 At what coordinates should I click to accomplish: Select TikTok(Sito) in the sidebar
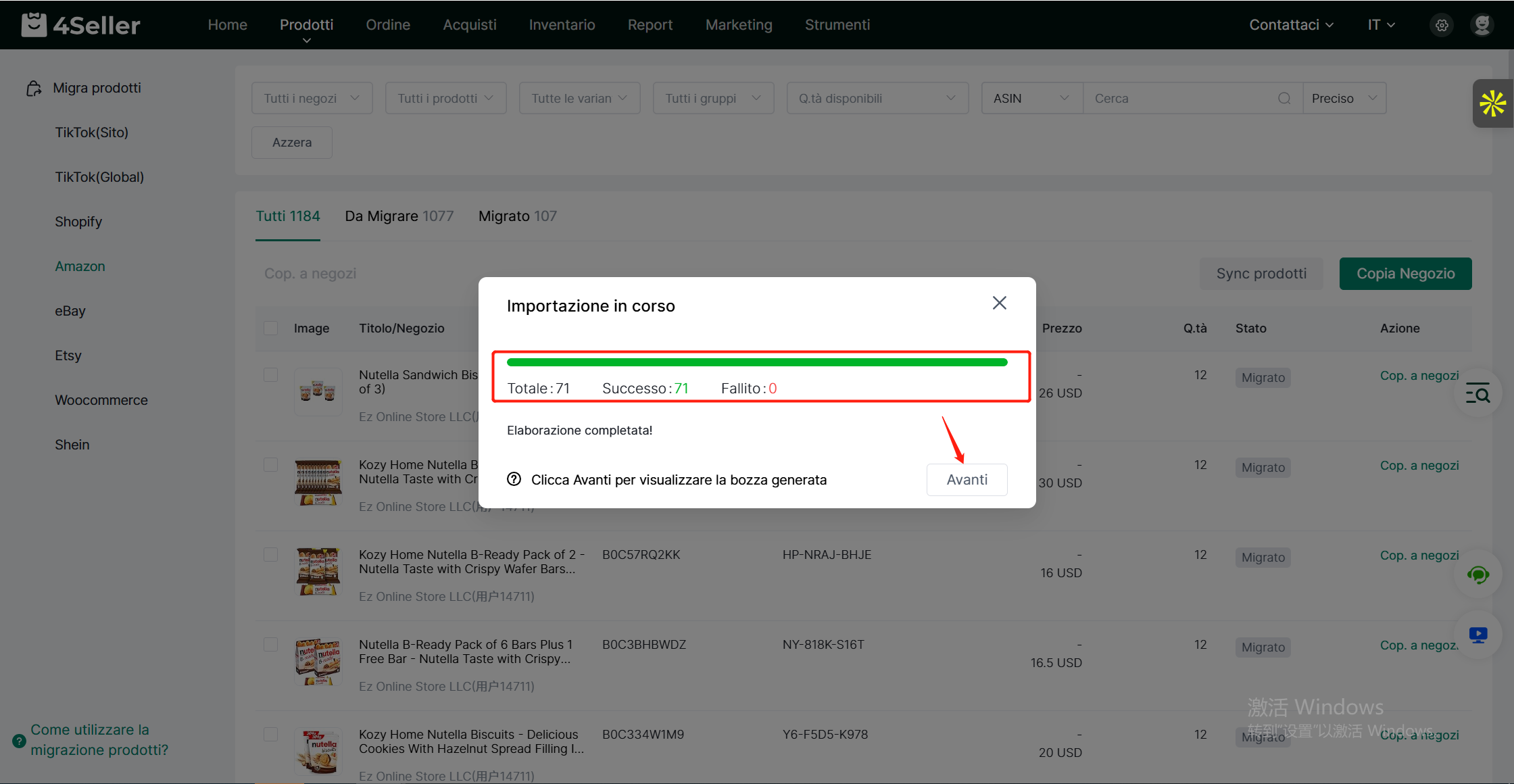[x=92, y=132]
